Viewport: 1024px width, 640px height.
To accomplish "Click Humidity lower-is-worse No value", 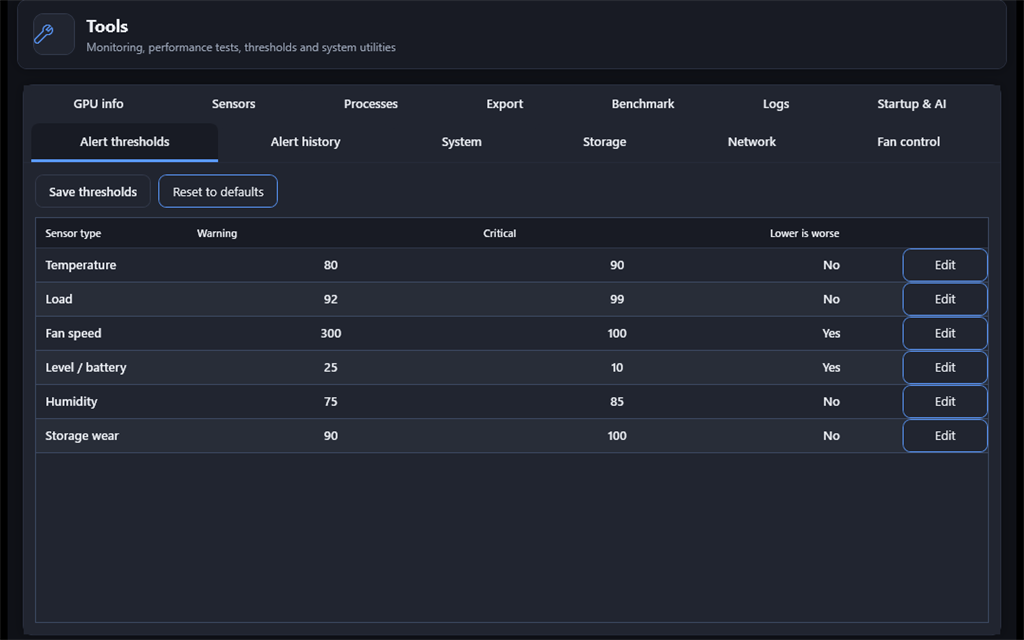I will pyautogui.click(x=831, y=402).
